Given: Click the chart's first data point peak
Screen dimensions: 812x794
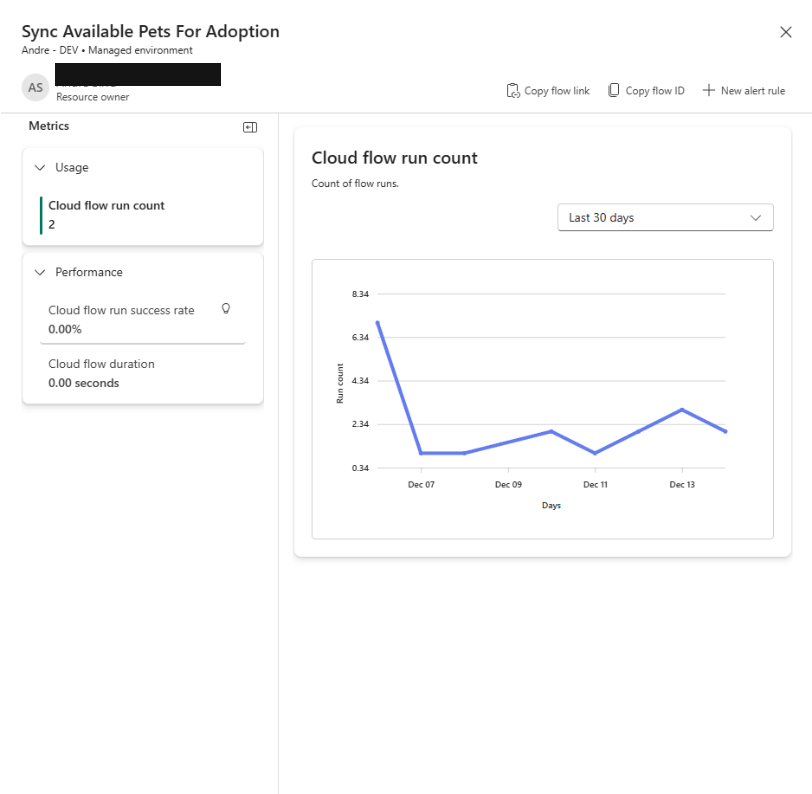Looking at the screenshot, I should click(378, 323).
